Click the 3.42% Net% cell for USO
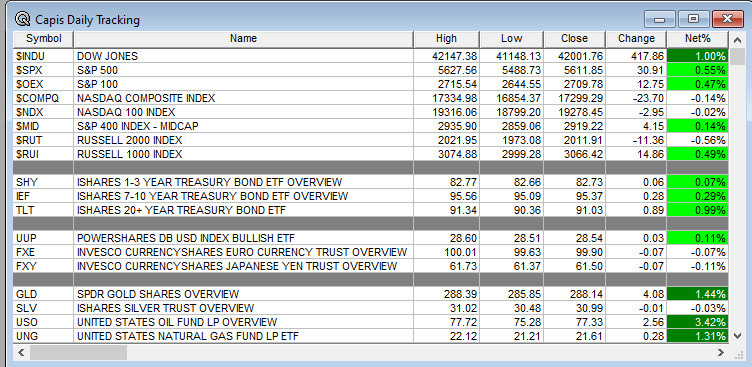This screenshot has width=752, height=367. [x=698, y=322]
